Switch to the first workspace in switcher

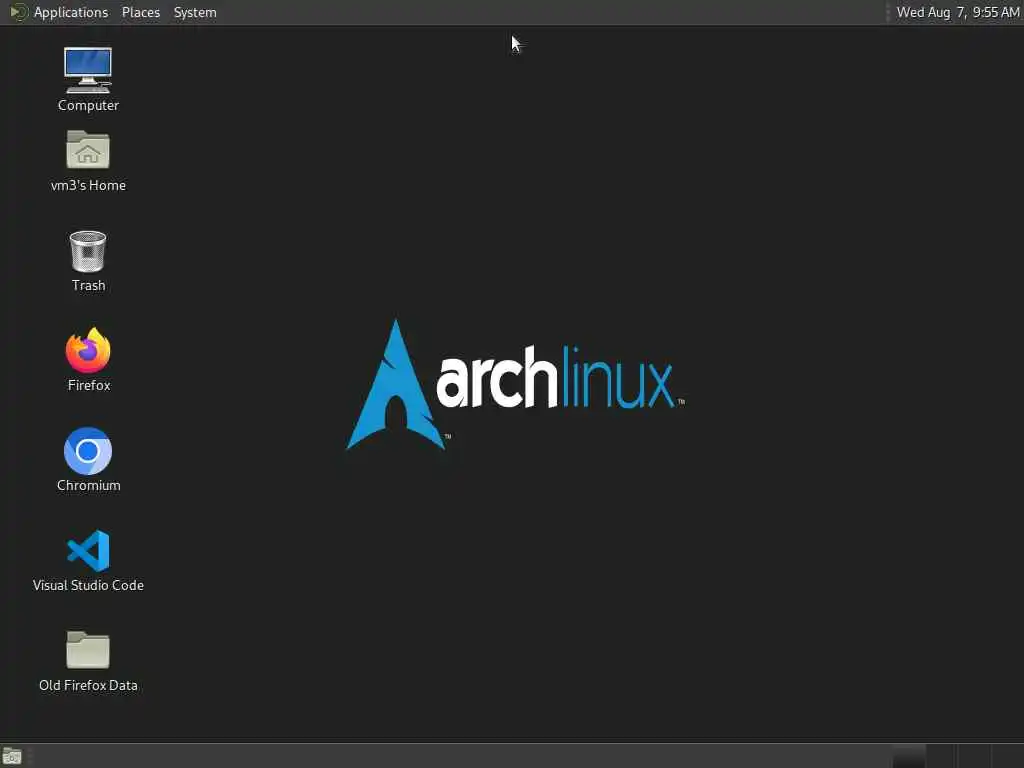pos(909,756)
